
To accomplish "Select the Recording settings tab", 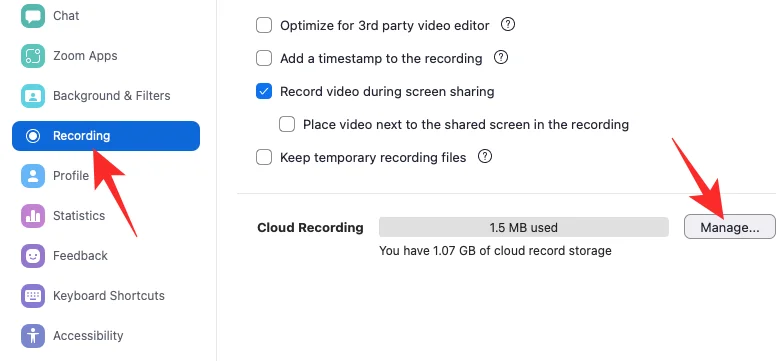I will tap(106, 136).
